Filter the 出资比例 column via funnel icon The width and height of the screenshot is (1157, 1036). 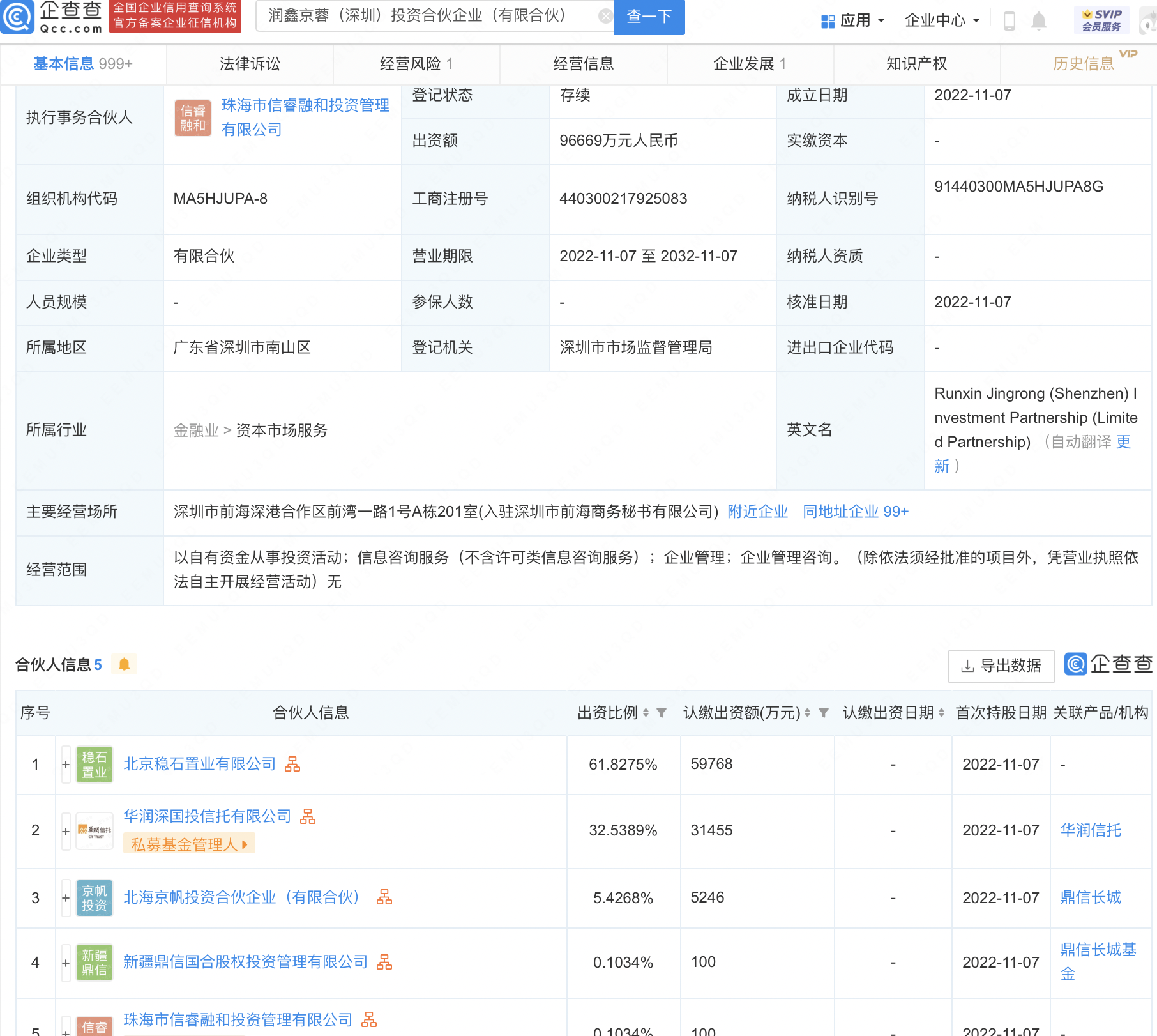pos(662,713)
